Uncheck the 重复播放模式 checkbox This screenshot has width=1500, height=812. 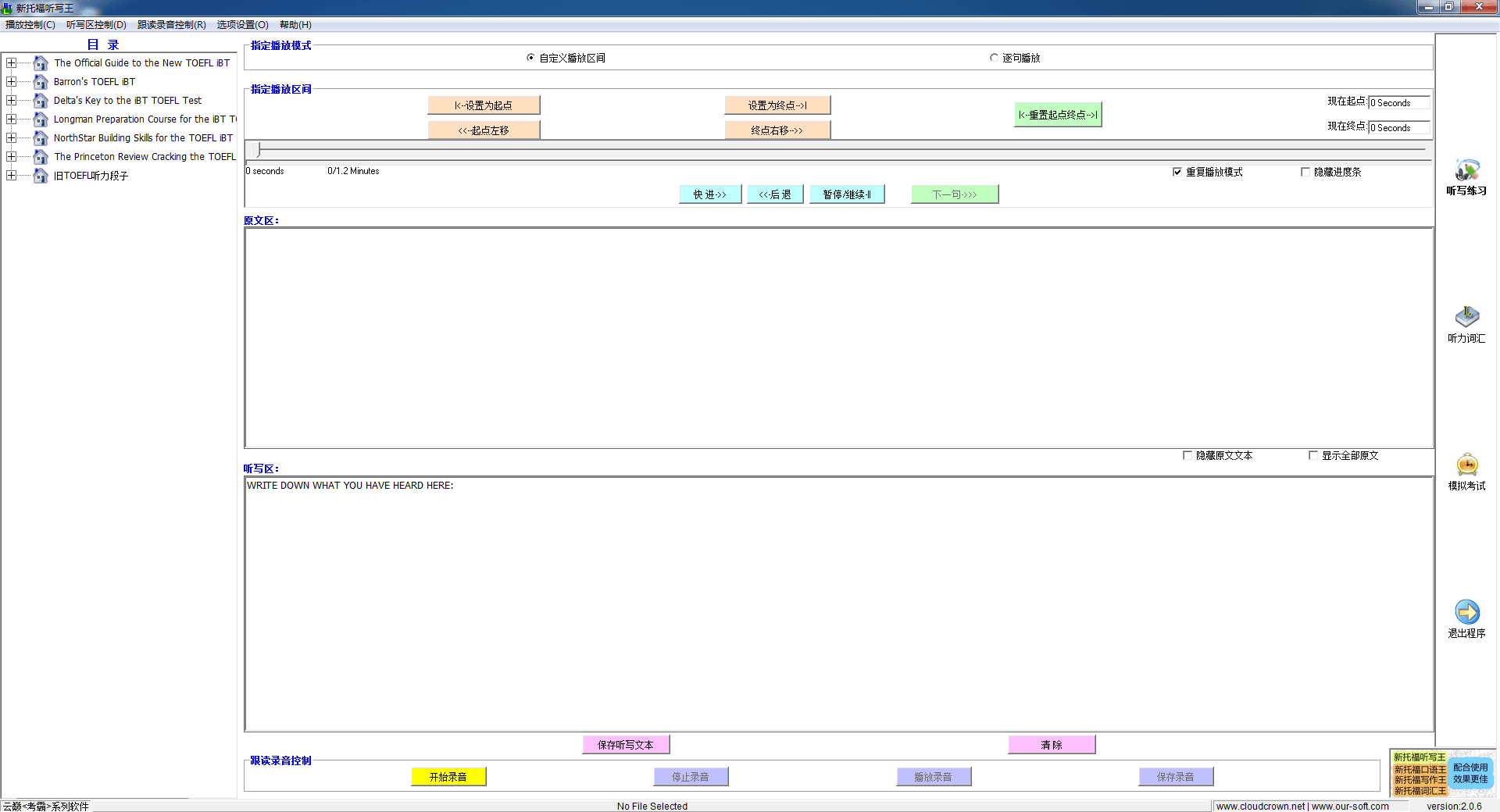click(x=1177, y=172)
